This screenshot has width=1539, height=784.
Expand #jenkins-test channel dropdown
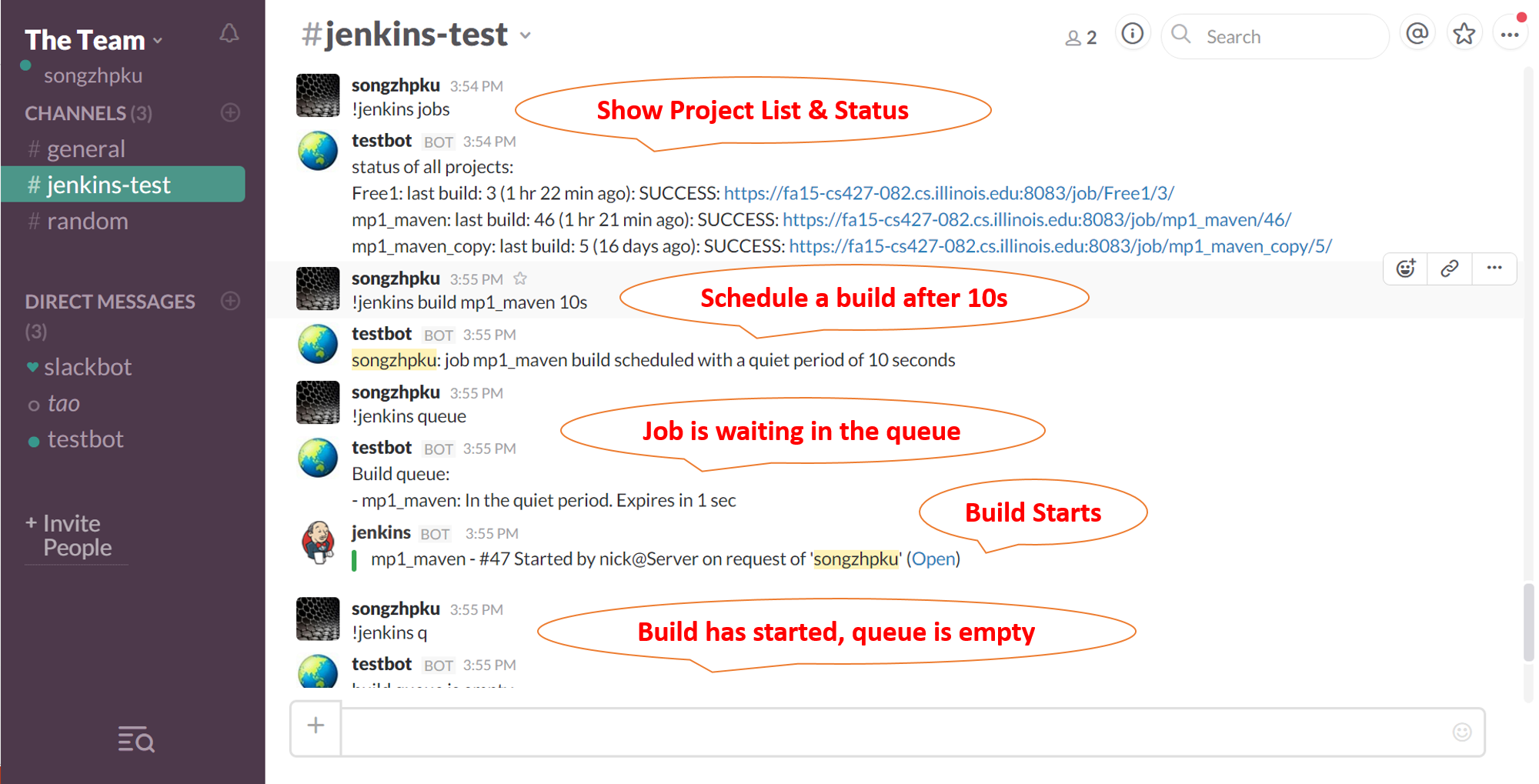pyautogui.click(x=526, y=35)
